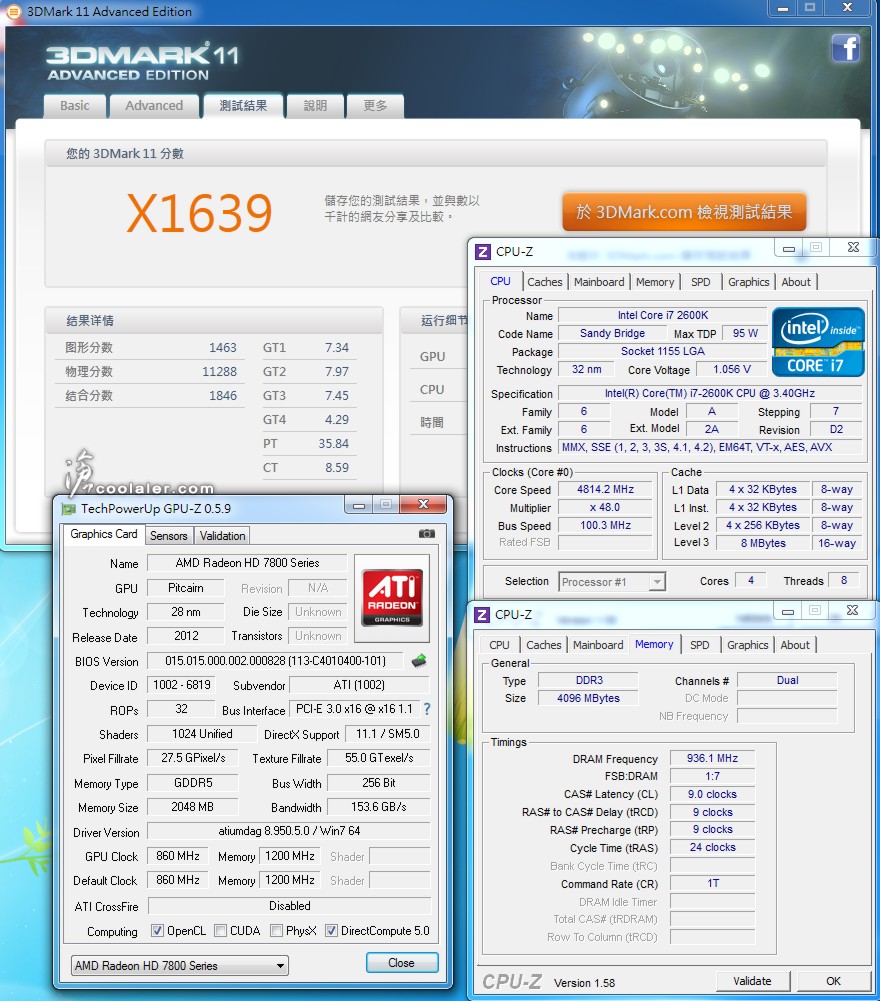
Task: Open the 更多 tab in 3DMark
Action: point(375,106)
